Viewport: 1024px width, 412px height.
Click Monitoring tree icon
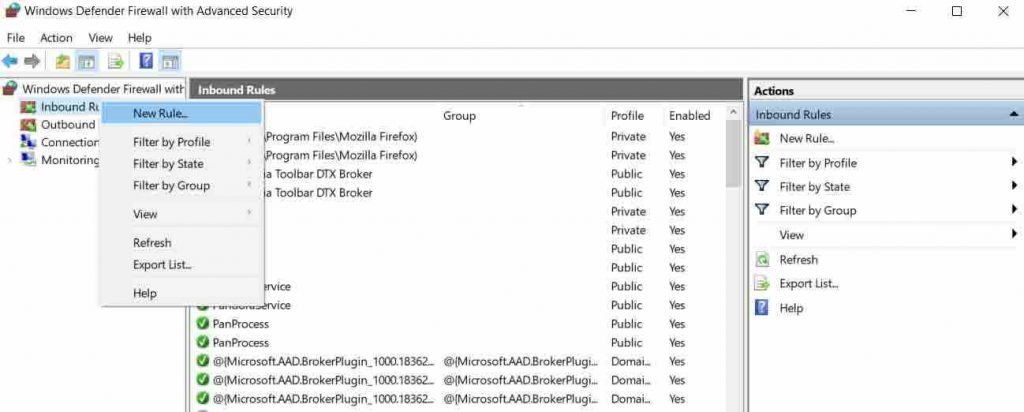28,159
